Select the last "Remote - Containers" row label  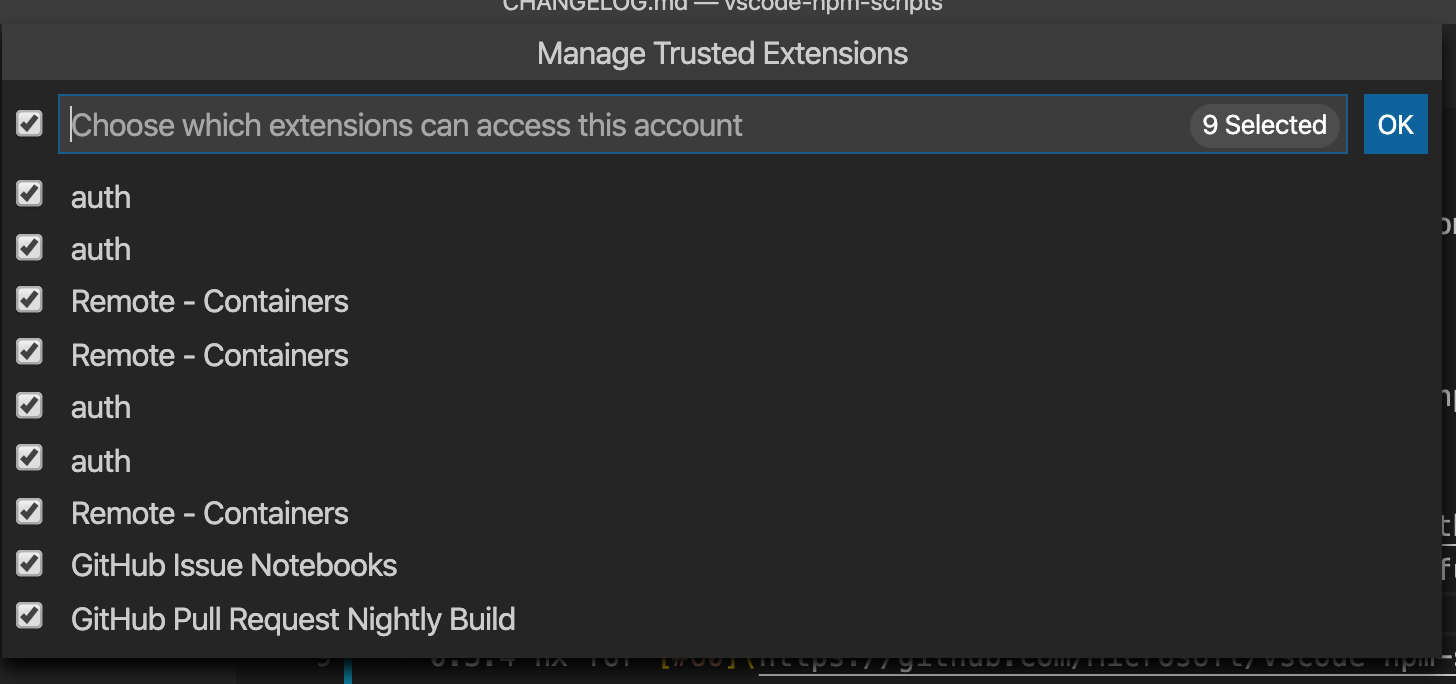click(209, 513)
